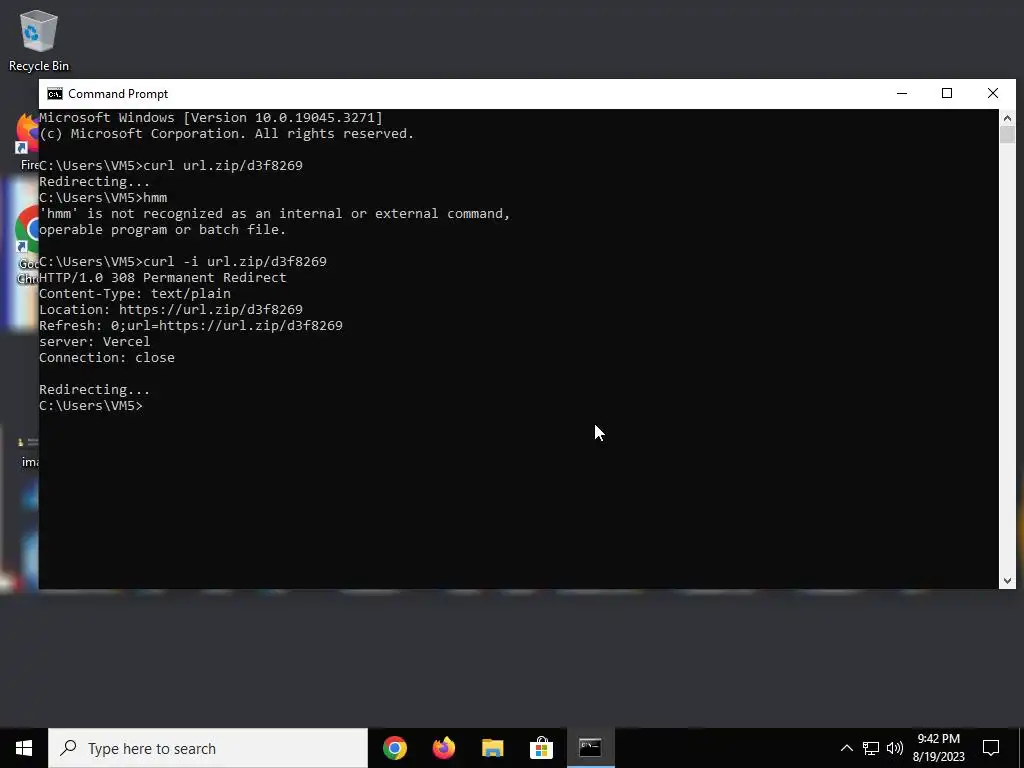Image resolution: width=1024 pixels, height=768 pixels.
Task: Close the Command Prompt window
Action: tap(993, 93)
